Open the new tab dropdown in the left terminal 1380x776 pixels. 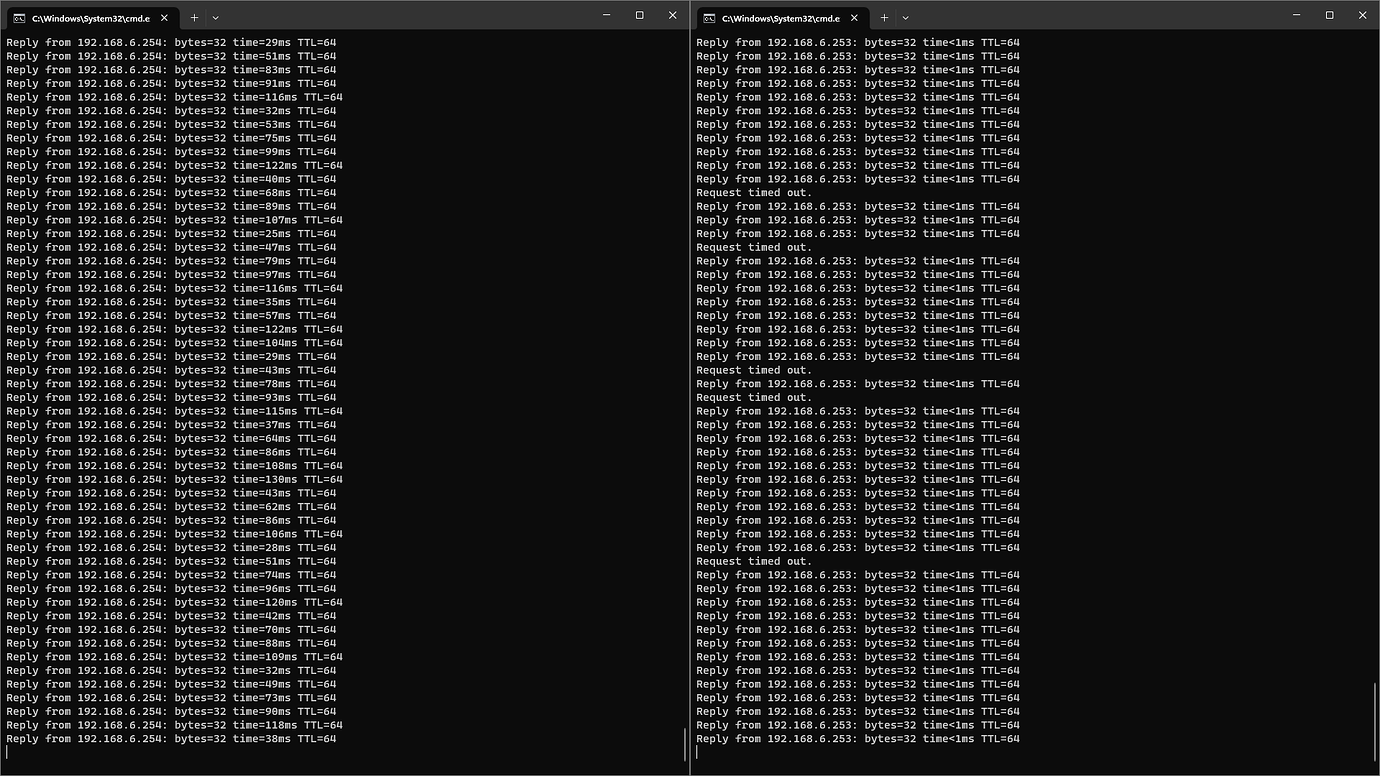[x=216, y=17]
